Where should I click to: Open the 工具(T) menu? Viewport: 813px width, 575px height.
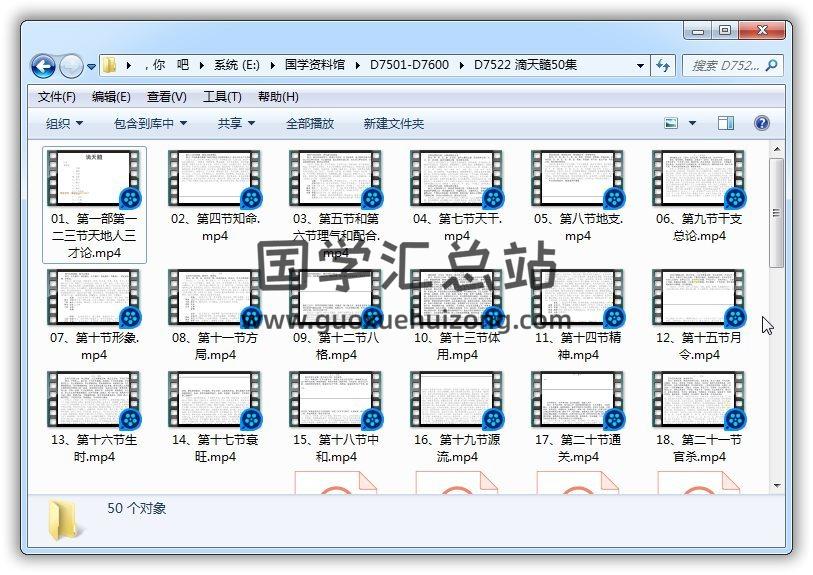[x=221, y=97]
